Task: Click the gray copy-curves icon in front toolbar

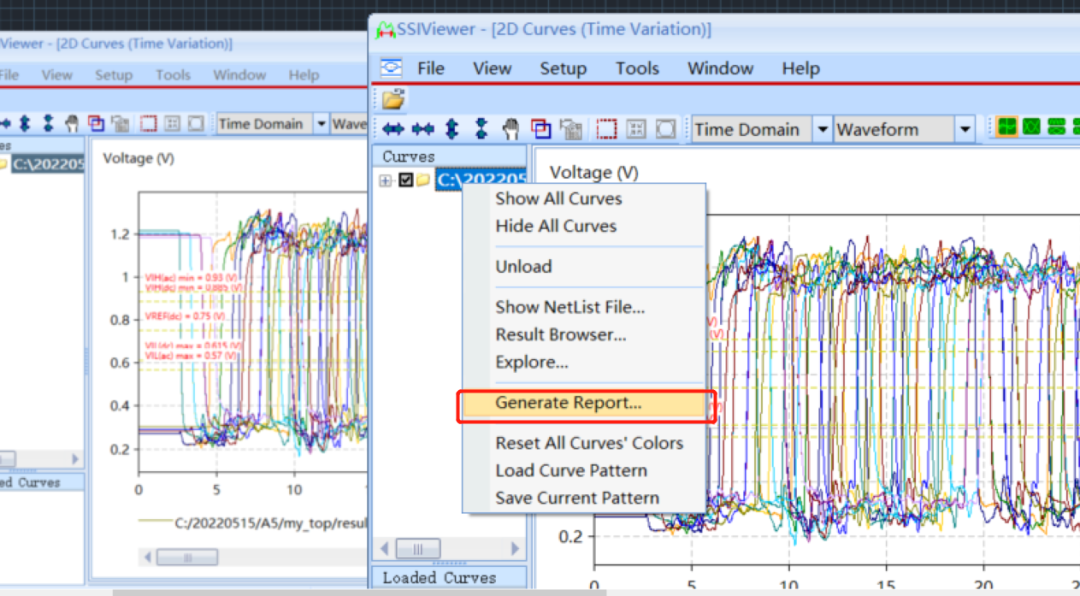Action: point(571,129)
